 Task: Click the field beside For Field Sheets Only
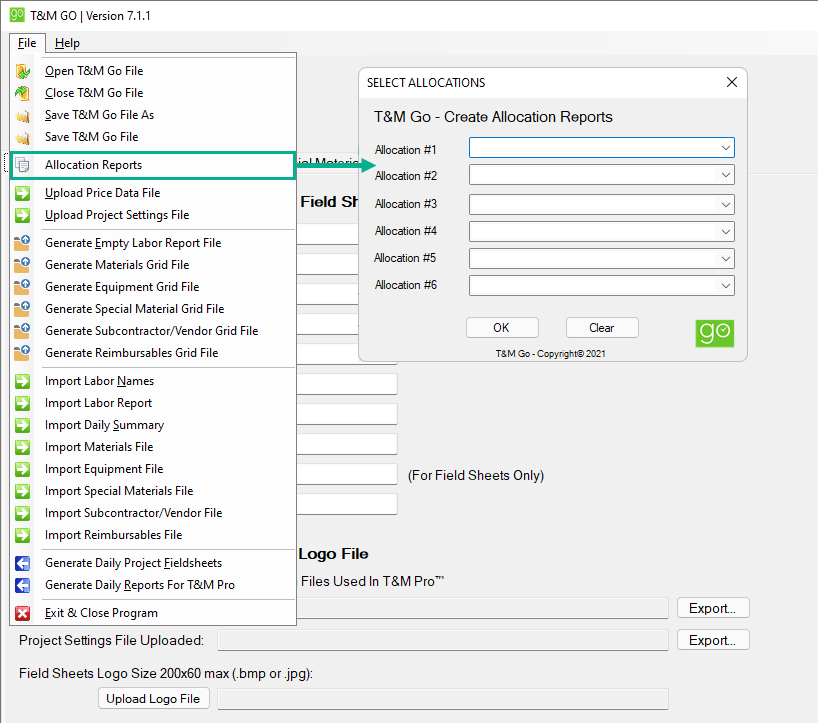pos(347,475)
